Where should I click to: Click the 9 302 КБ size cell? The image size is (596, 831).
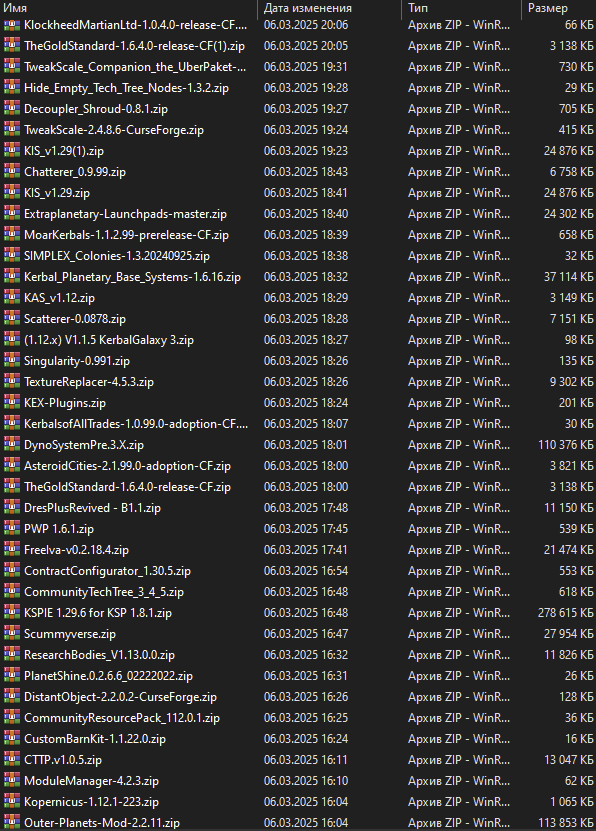572,382
